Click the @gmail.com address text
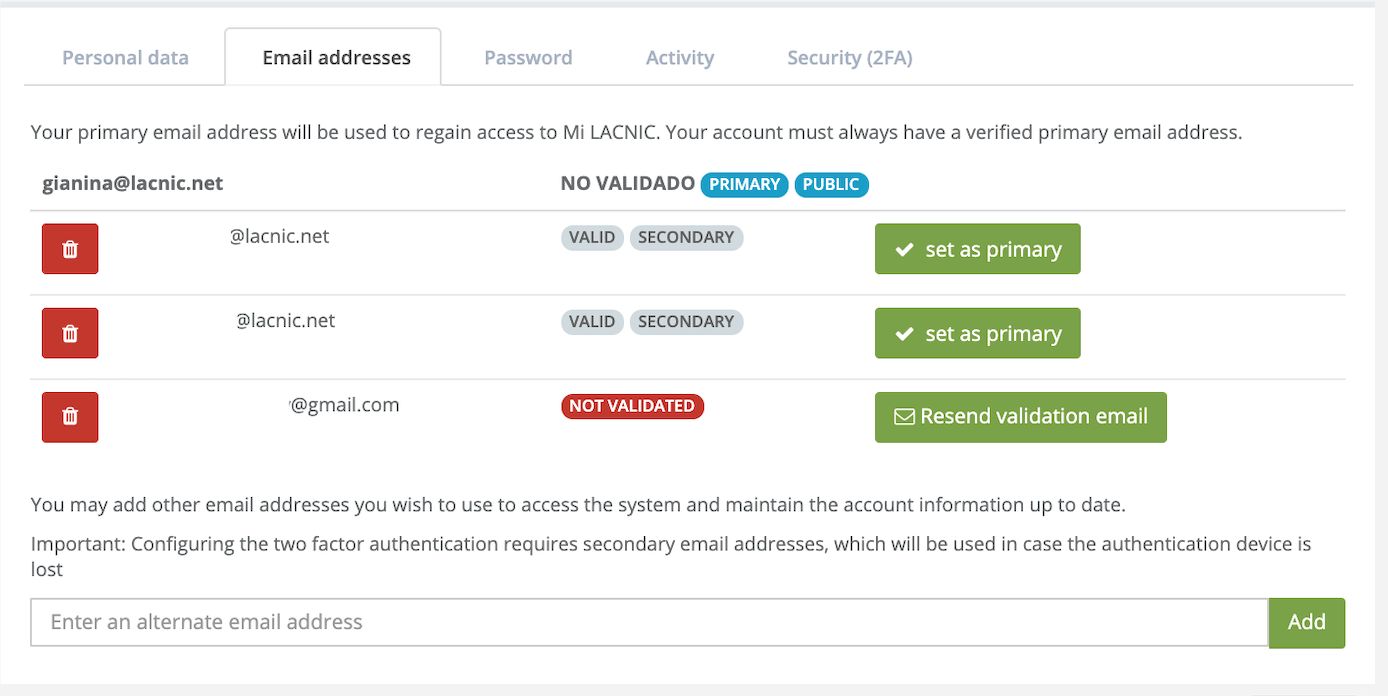This screenshot has height=696, width=1388. (x=345, y=405)
